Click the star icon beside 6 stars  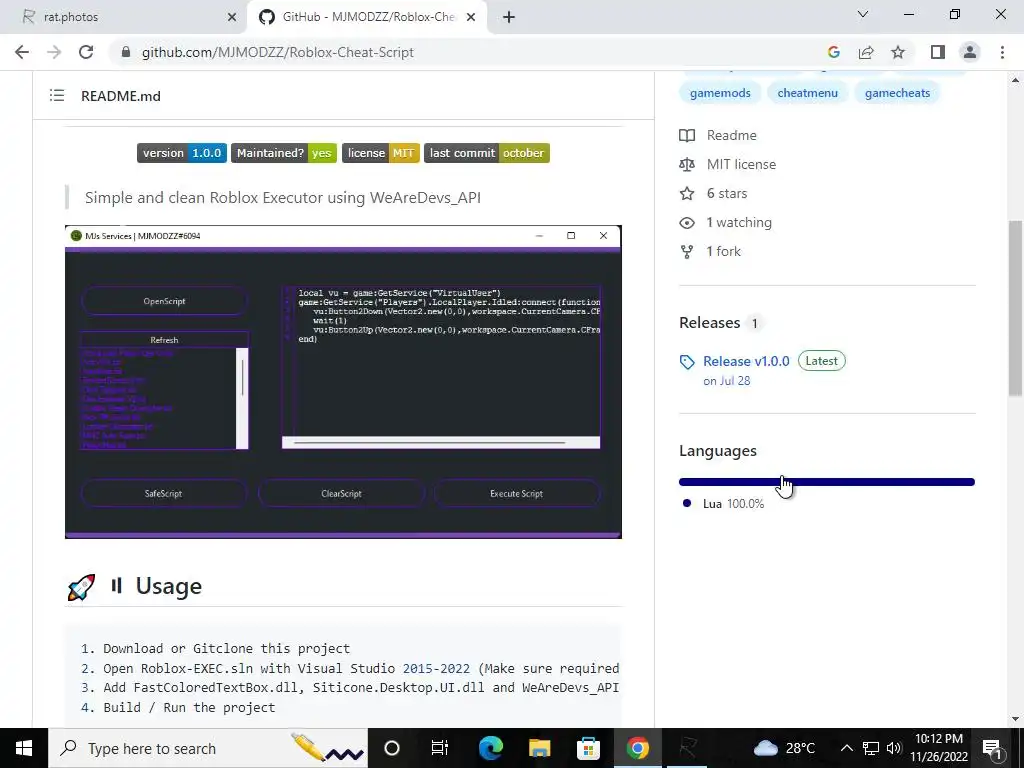click(687, 193)
